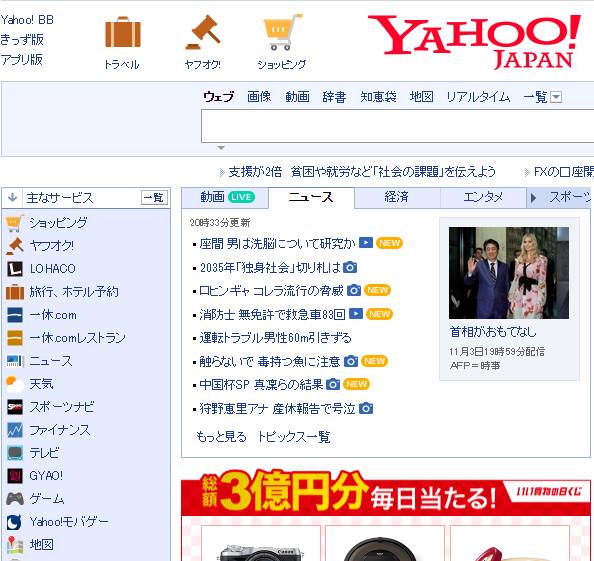
Task: Click the 総額3億円分 lottery banner
Action: 386,492
